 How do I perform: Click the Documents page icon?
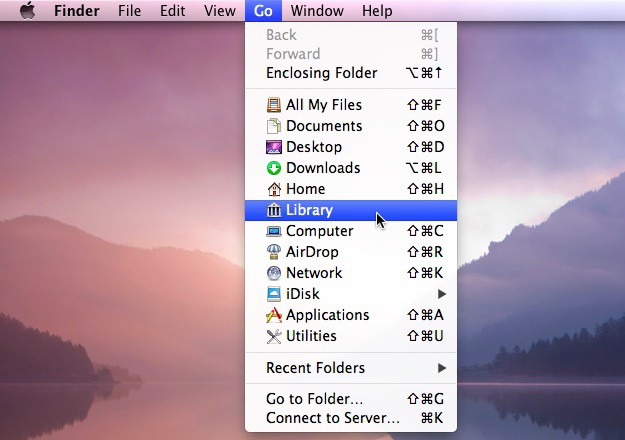(274, 126)
